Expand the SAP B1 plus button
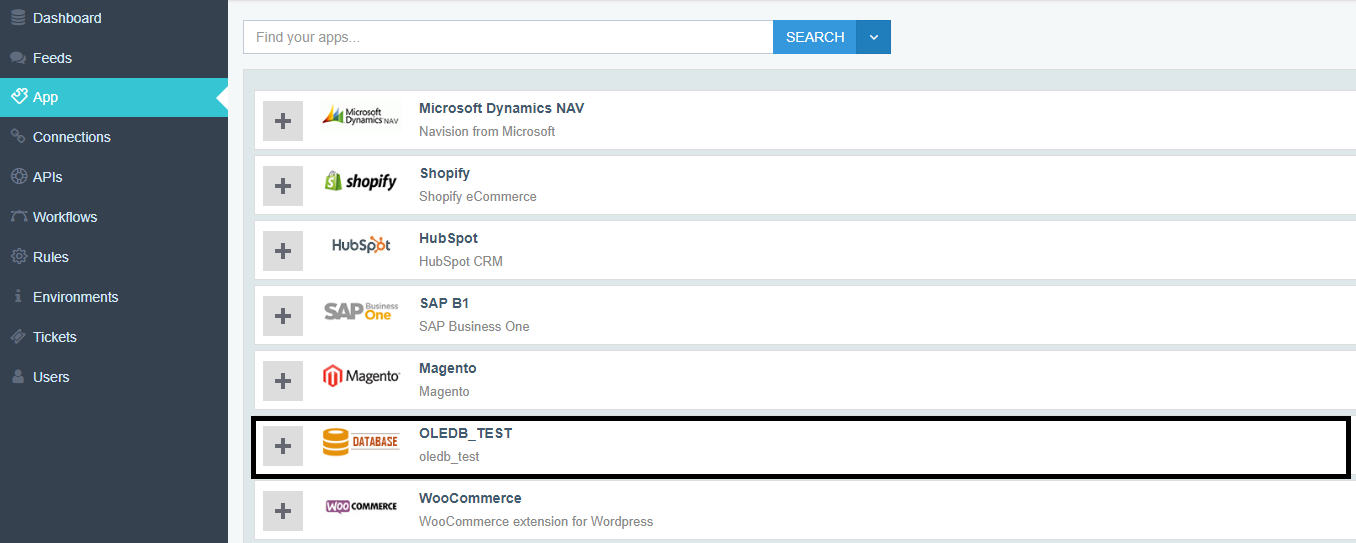 coord(283,316)
